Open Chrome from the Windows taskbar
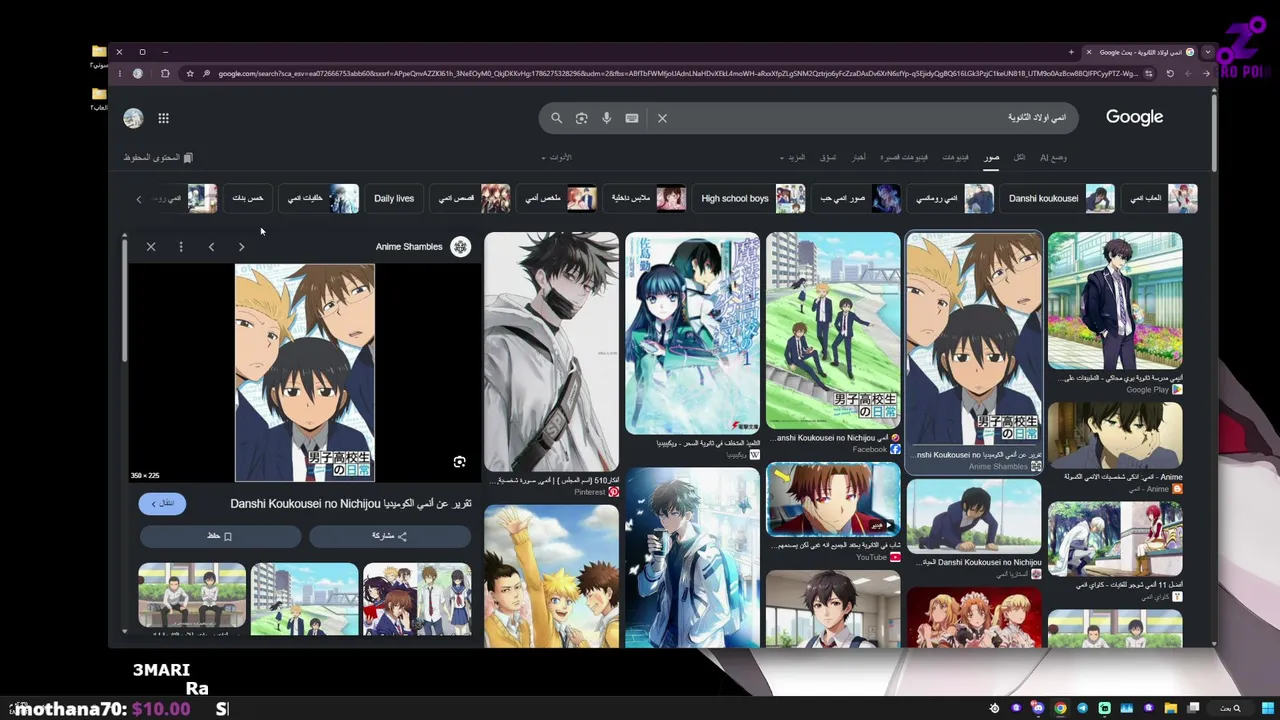 pos(1060,708)
